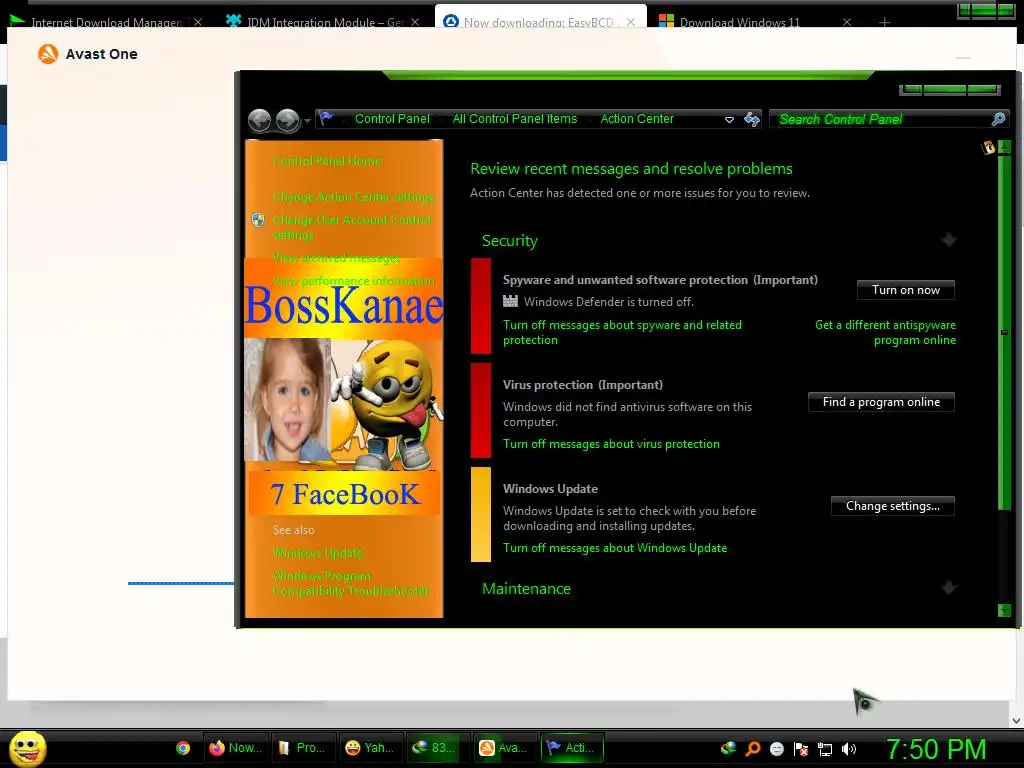The width and height of the screenshot is (1024, 768).
Task: Click the Turn on now button
Action: [x=906, y=290]
